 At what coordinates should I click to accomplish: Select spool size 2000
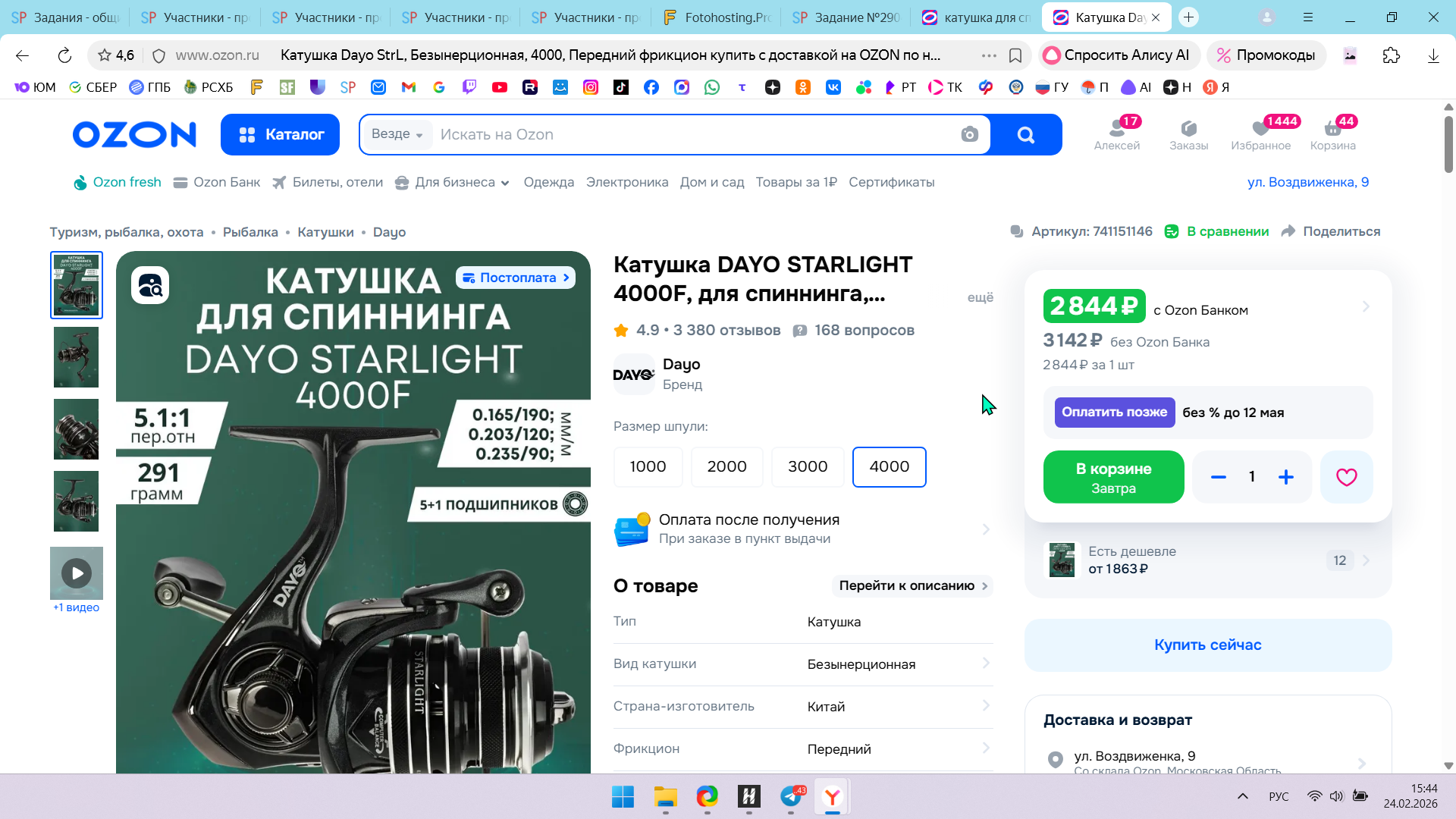[x=726, y=467]
